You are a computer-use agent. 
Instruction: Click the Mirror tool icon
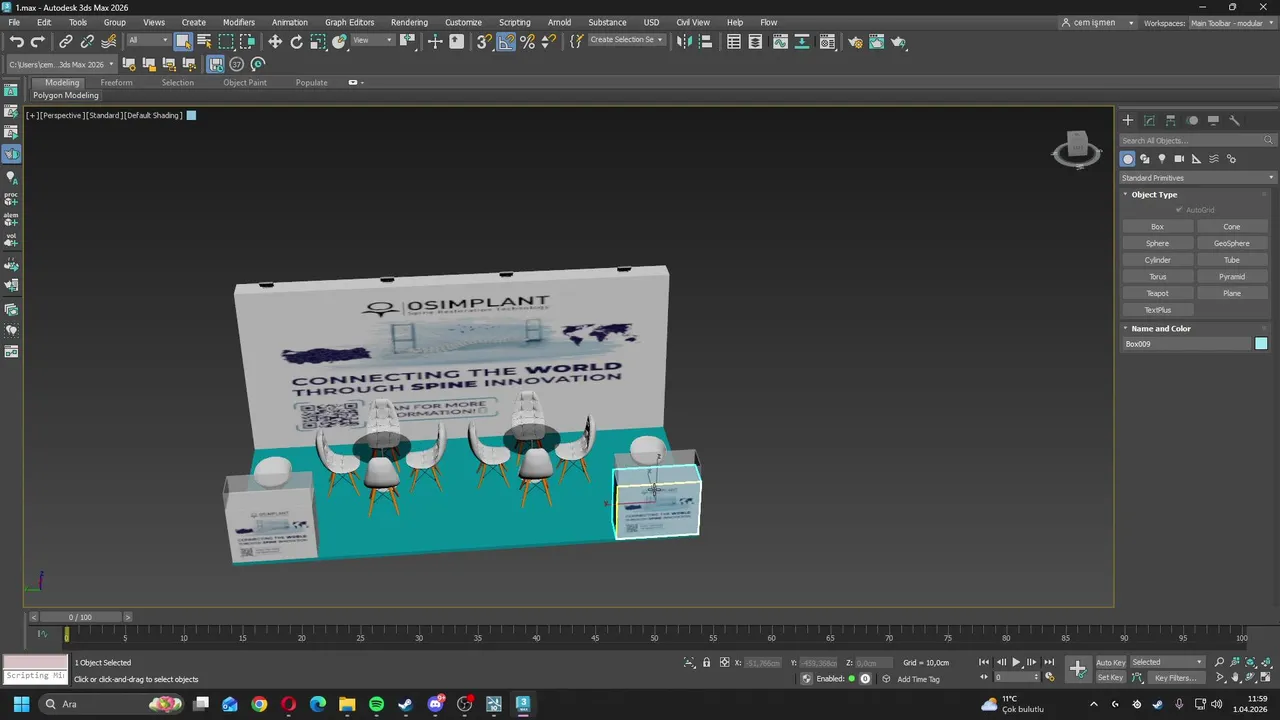[684, 41]
